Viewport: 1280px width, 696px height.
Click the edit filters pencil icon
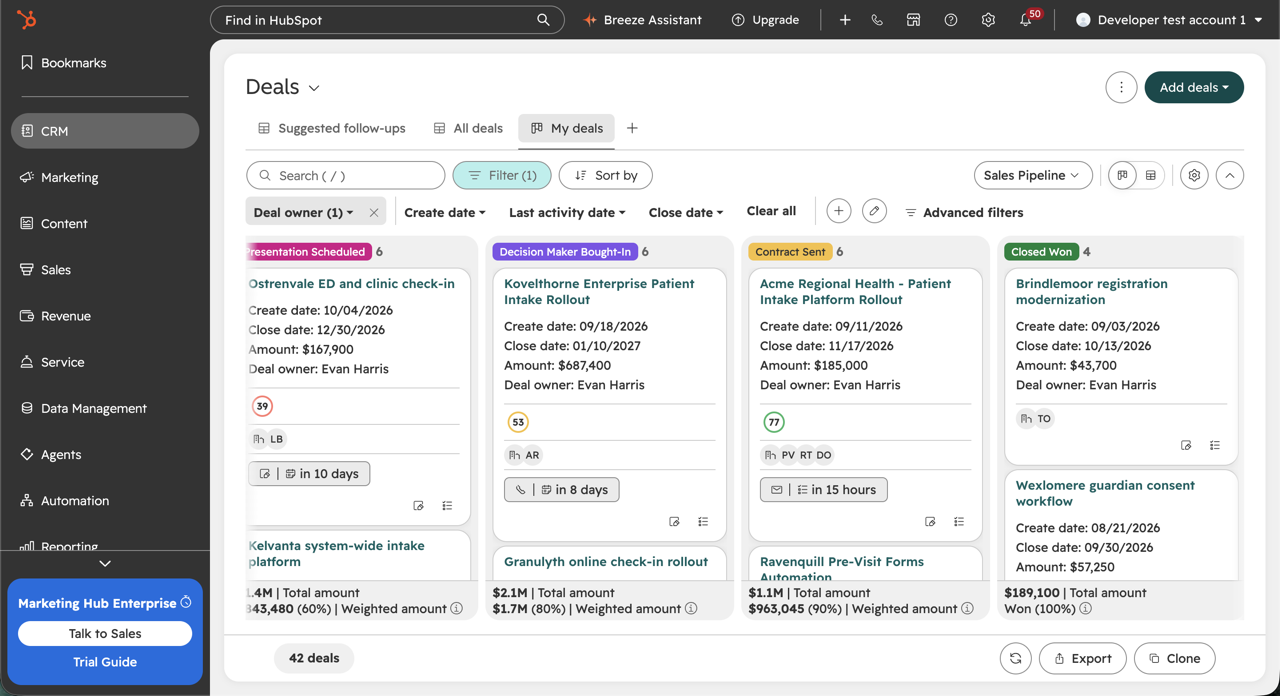point(874,211)
